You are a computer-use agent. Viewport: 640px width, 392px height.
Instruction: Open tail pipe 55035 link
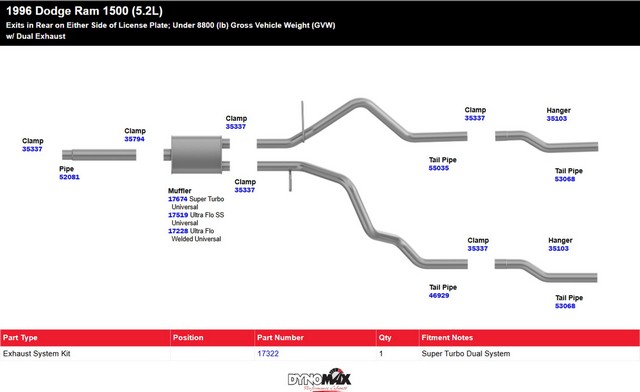(x=439, y=168)
